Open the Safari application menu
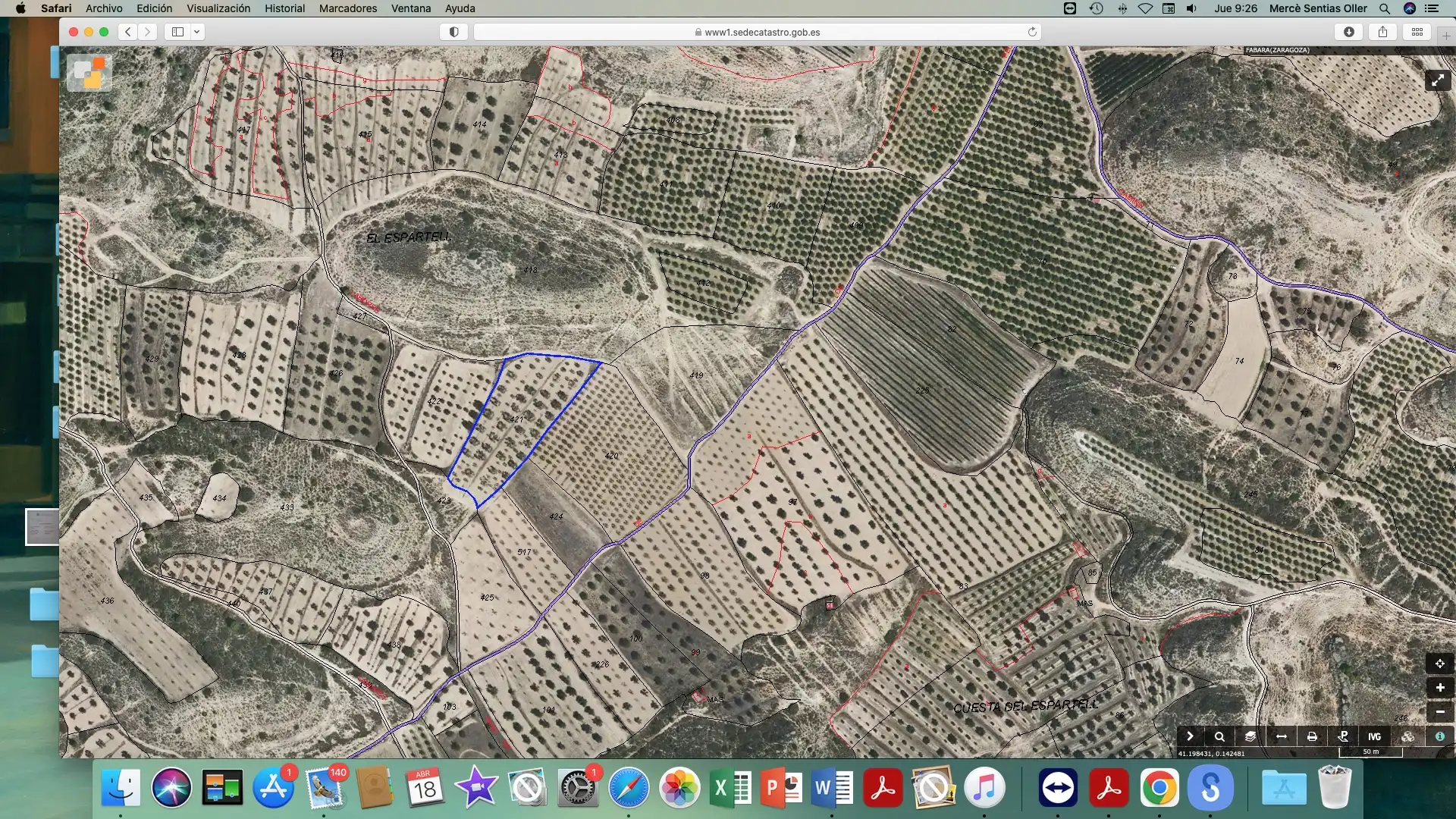The width and height of the screenshot is (1456, 819). click(x=56, y=8)
